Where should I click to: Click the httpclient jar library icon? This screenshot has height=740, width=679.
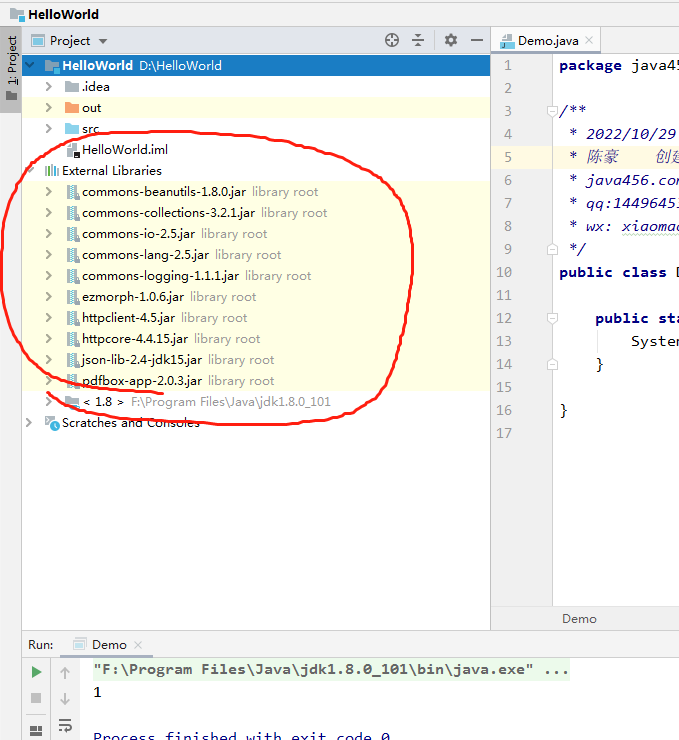click(73, 318)
